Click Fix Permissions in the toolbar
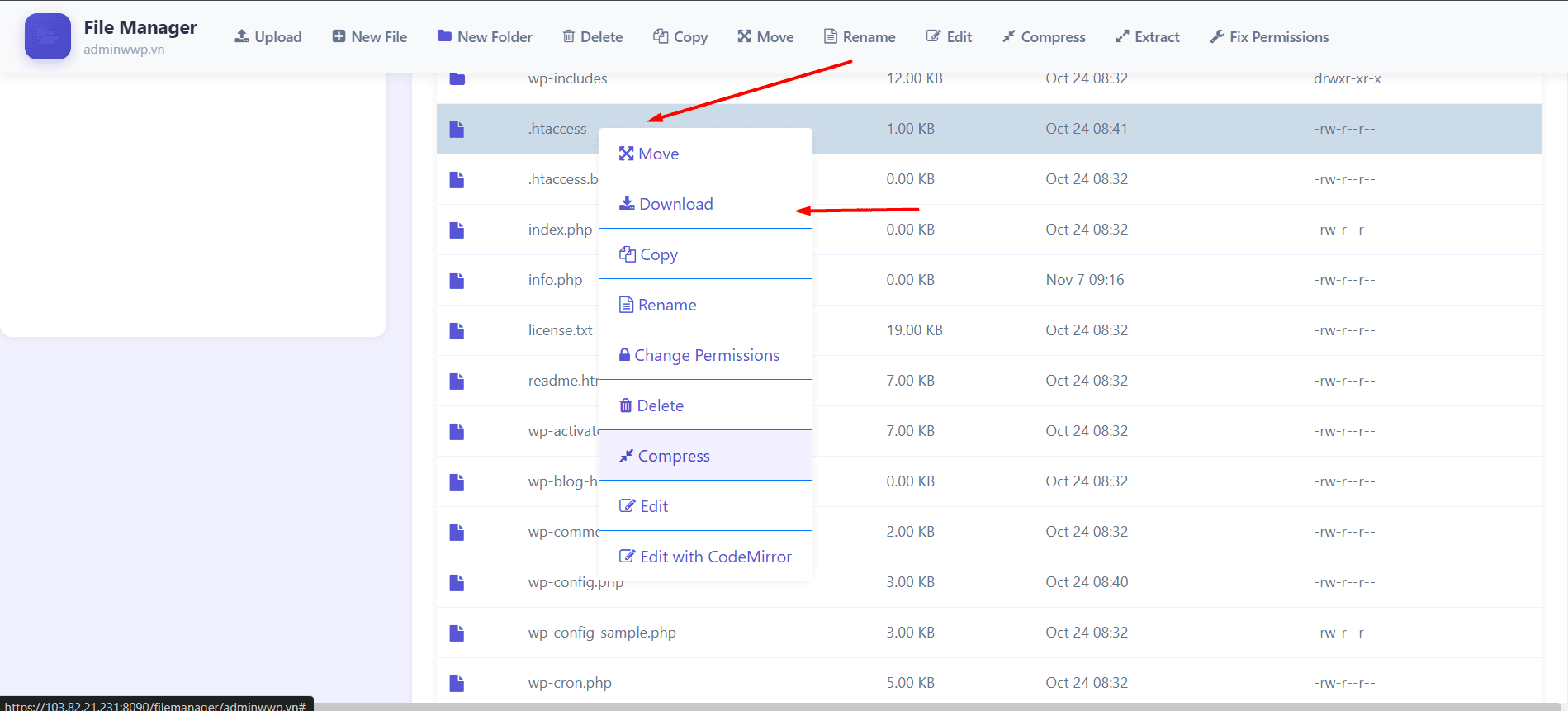The width and height of the screenshot is (1568, 711). click(x=1269, y=37)
